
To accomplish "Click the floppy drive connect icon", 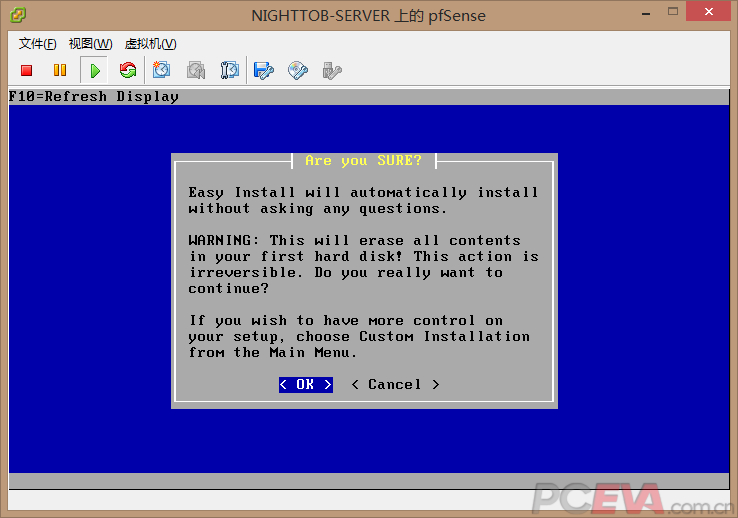I will click(x=264, y=70).
